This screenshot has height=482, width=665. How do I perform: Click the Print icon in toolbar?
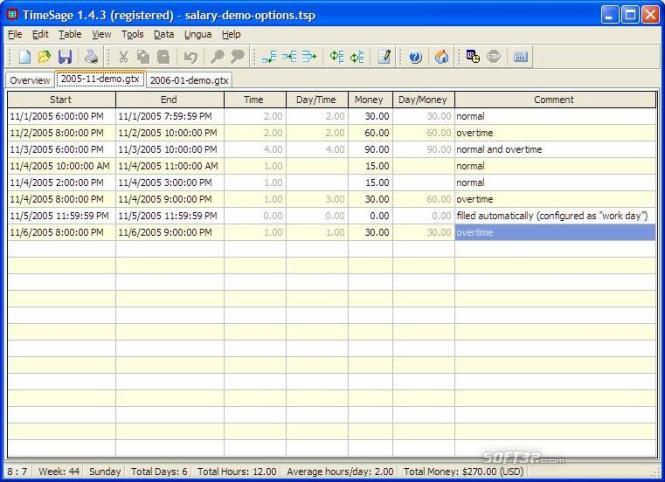click(91, 58)
